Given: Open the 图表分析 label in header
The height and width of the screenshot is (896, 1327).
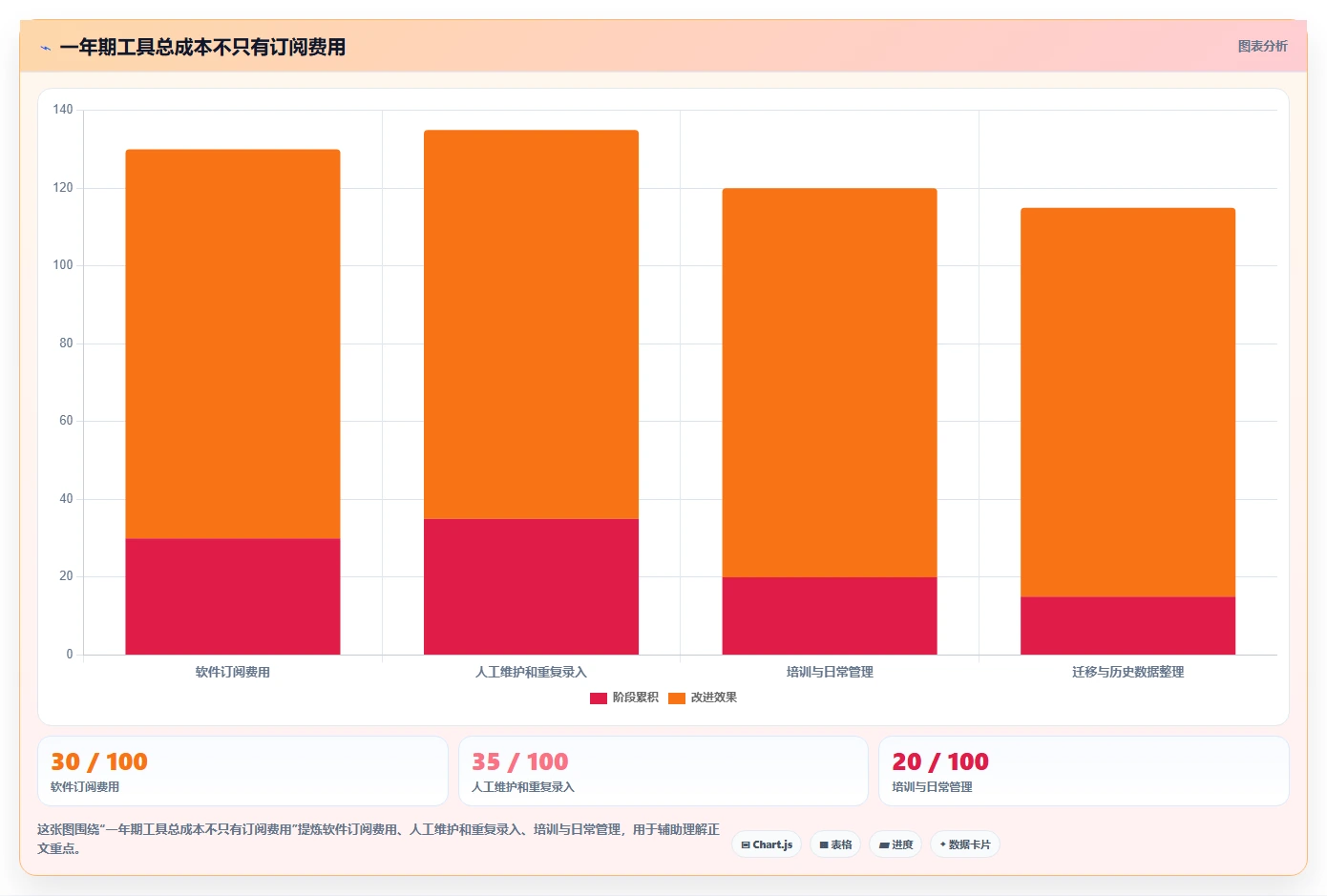Looking at the screenshot, I should pos(1262,46).
